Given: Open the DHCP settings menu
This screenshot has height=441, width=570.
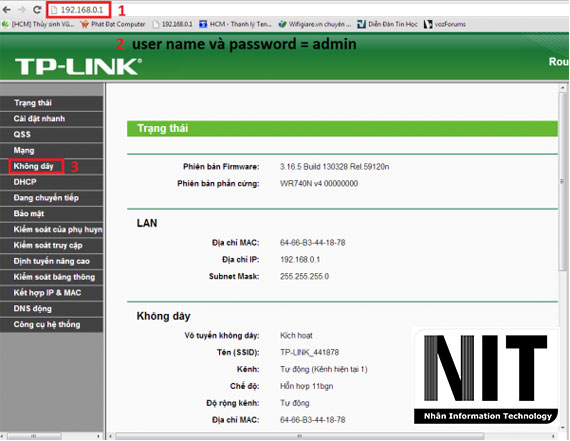Looking at the screenshot, I should pyautogui.click(x=51, y=182).
